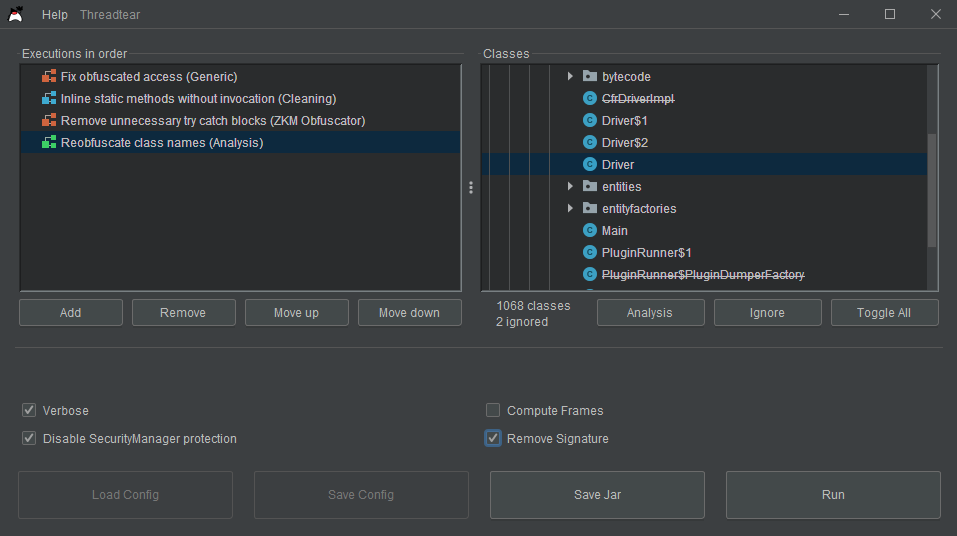Select Inline static methods without invocation row
This screenshot has height=536, width=957.
pos(240,98)
